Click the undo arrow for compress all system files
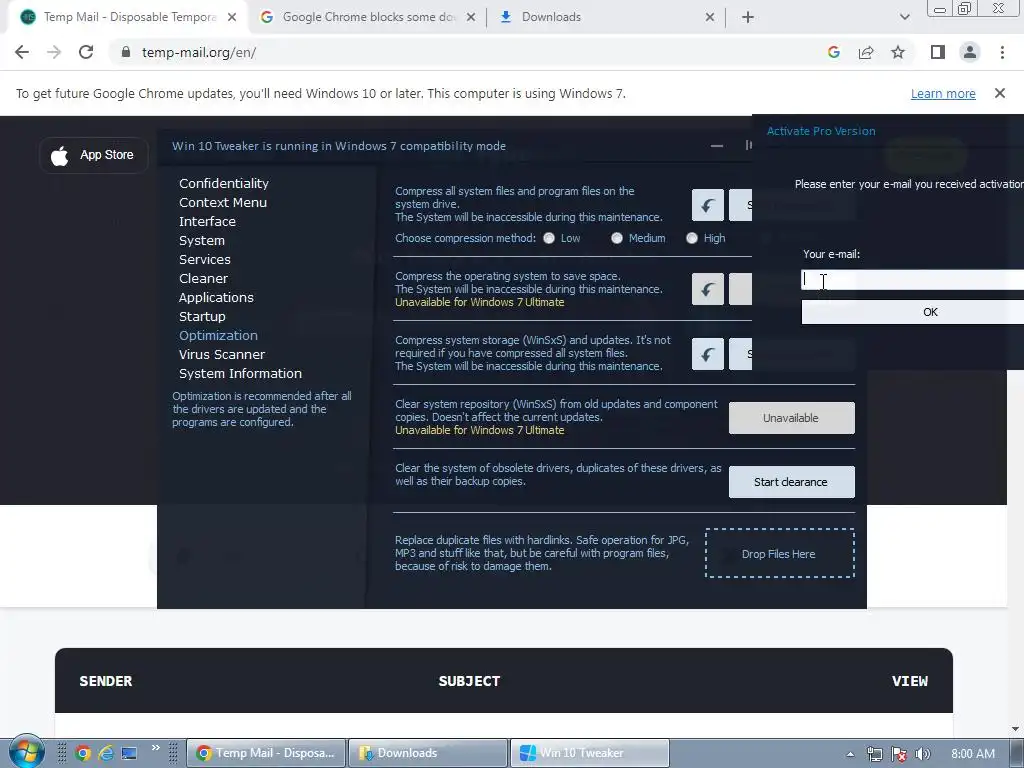Viewport: 1024px width, 768px height. 707,205
